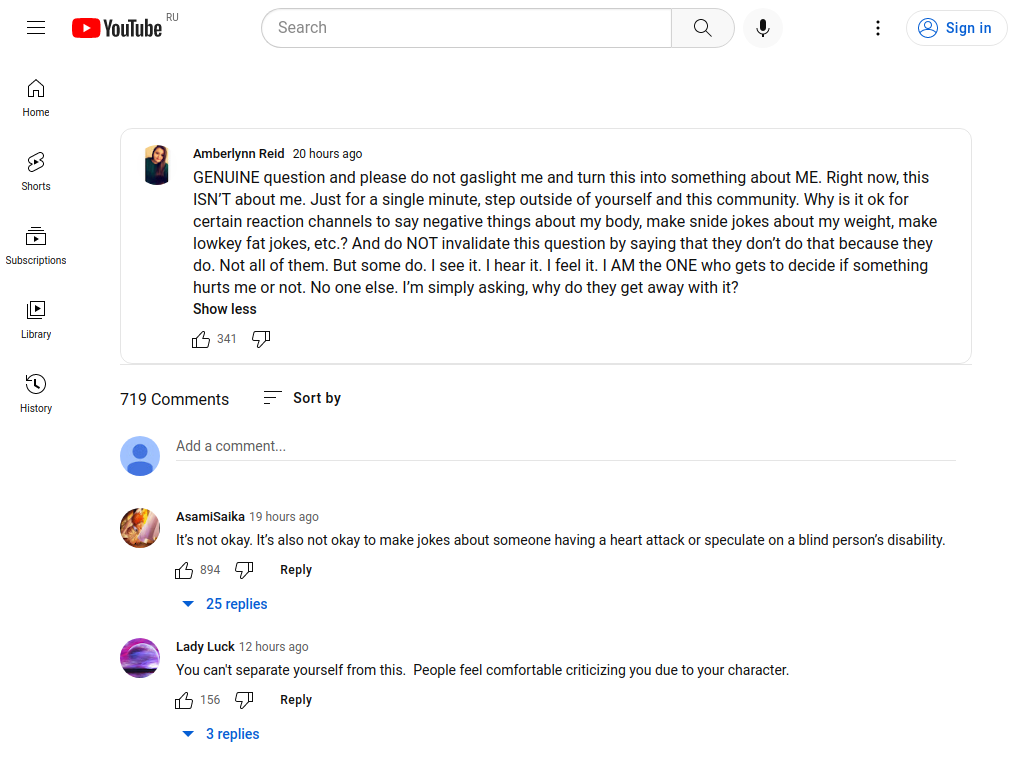Open Subscriptions in sidebar
The height and width of the screenshot is (768, 1024).
coord(36,246)
